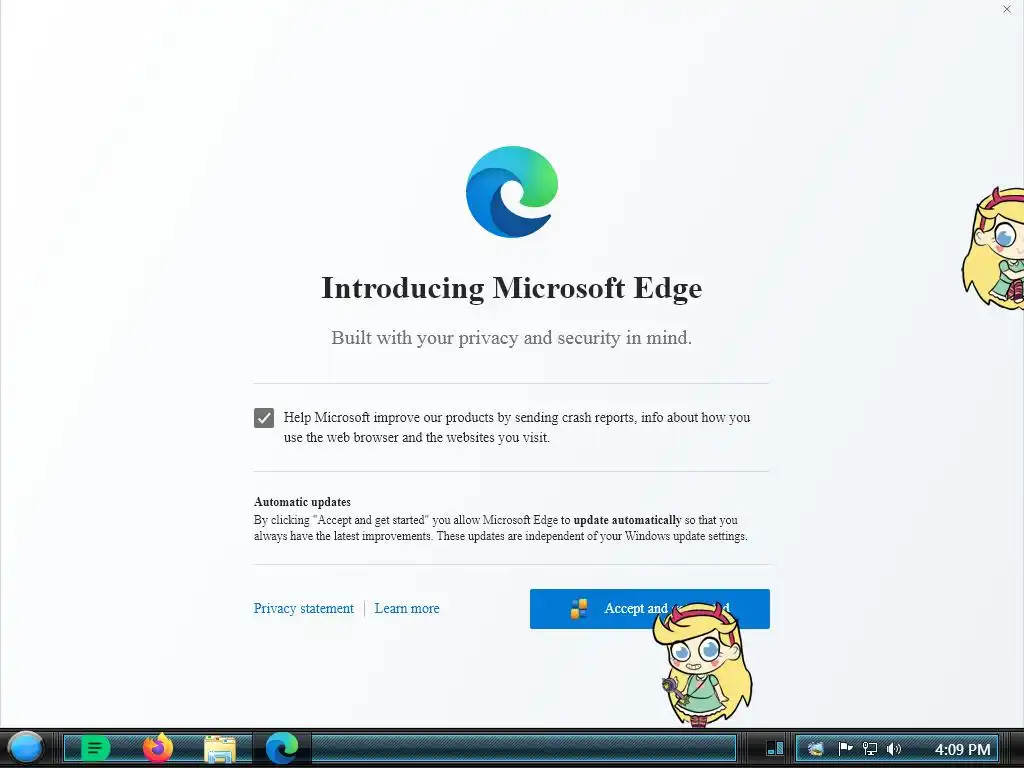Image resolution: width=1024 pixels, height=768 pixels.
Task: Click the colorful tray app icon
Action: pos(816,748)
